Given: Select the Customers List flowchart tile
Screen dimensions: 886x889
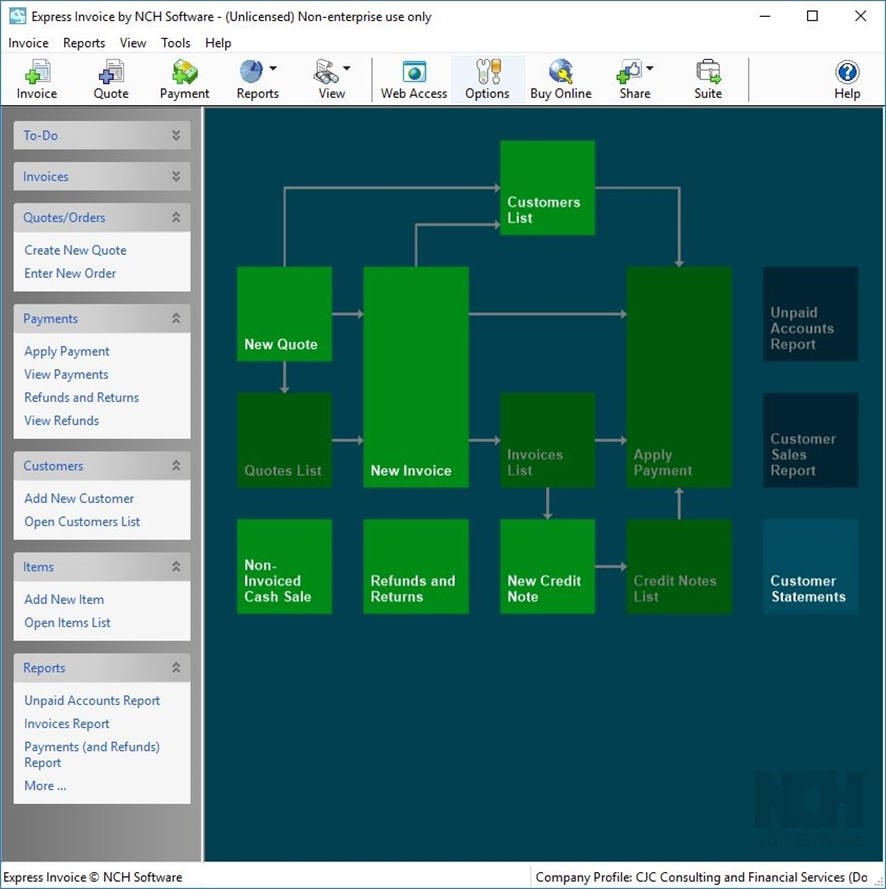Looking at the screenshot, I should 547,188.
